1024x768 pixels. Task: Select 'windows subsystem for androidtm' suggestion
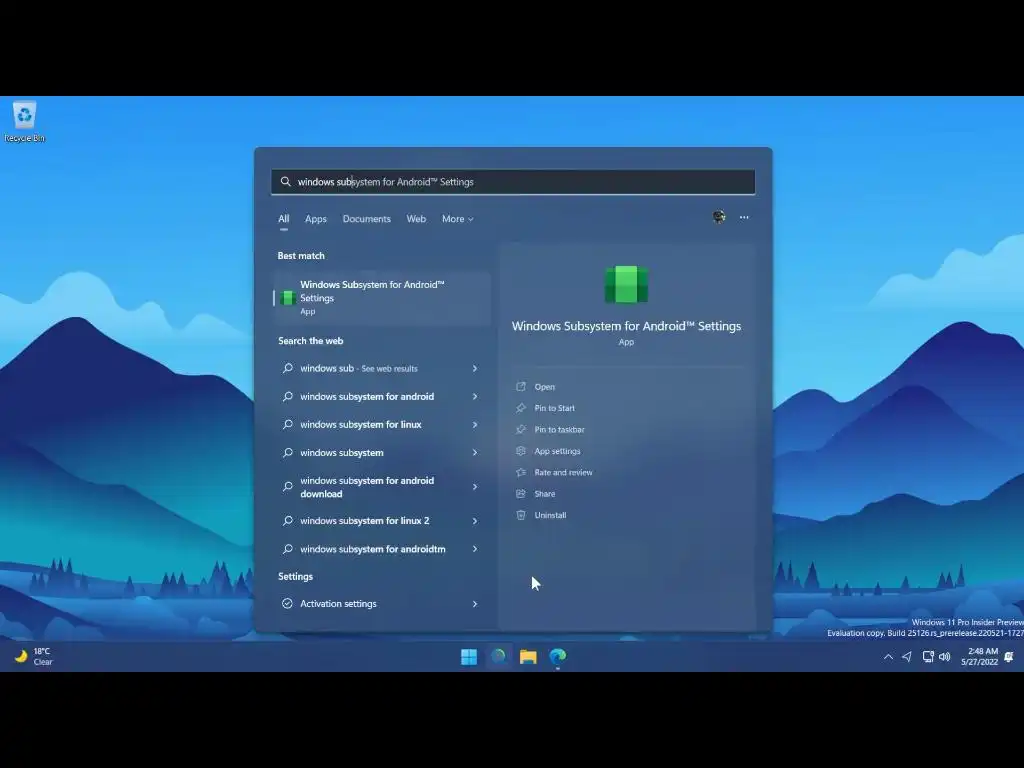coord(372,549)
